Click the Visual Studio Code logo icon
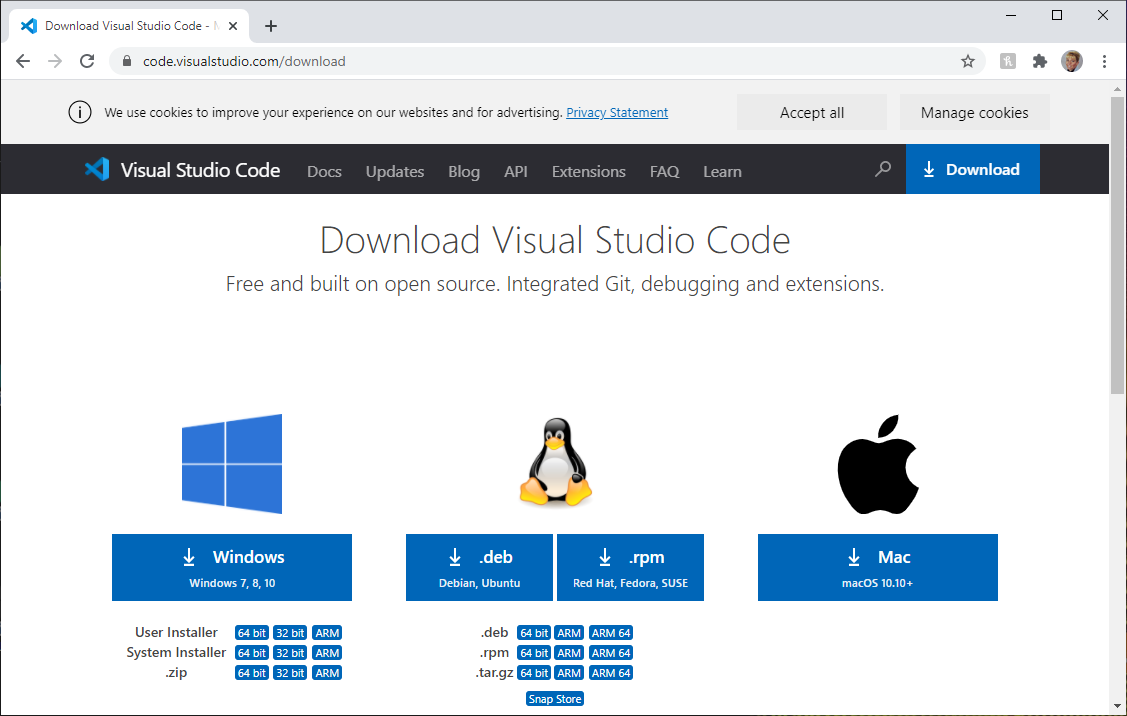This screenshot has height=716, width=1127. tap(97, 170)
